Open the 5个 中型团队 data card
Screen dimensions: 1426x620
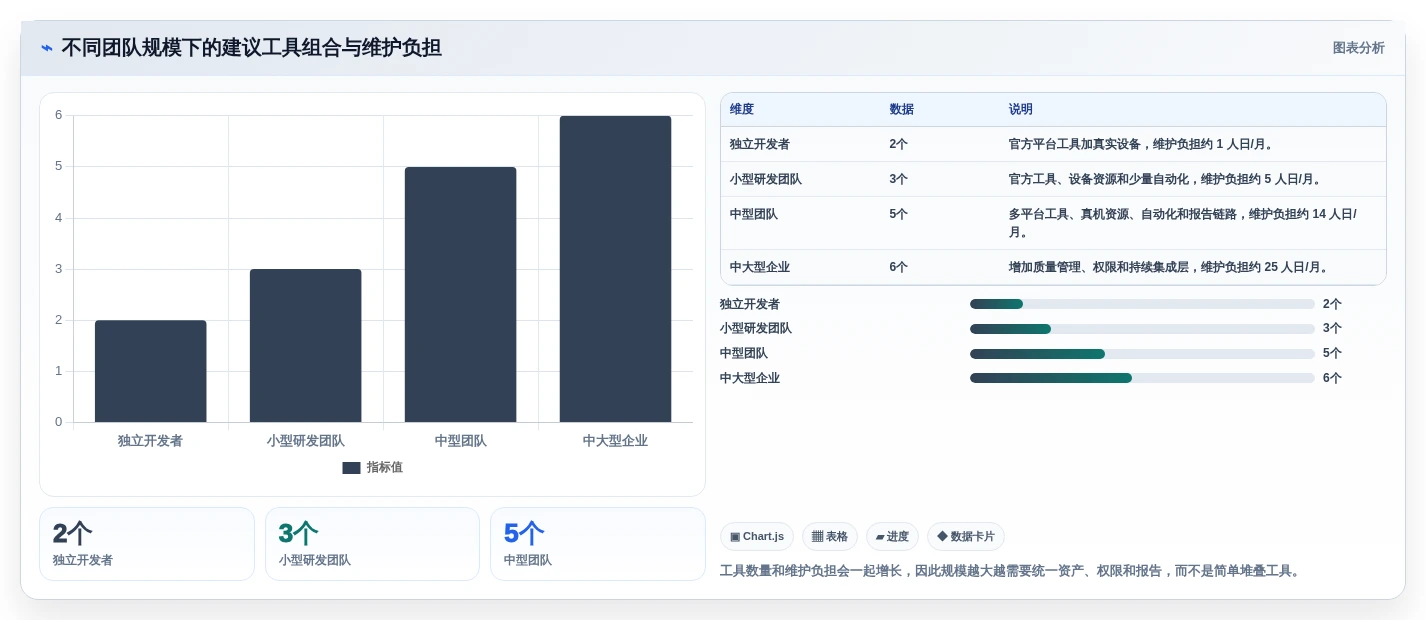[598, 544]
